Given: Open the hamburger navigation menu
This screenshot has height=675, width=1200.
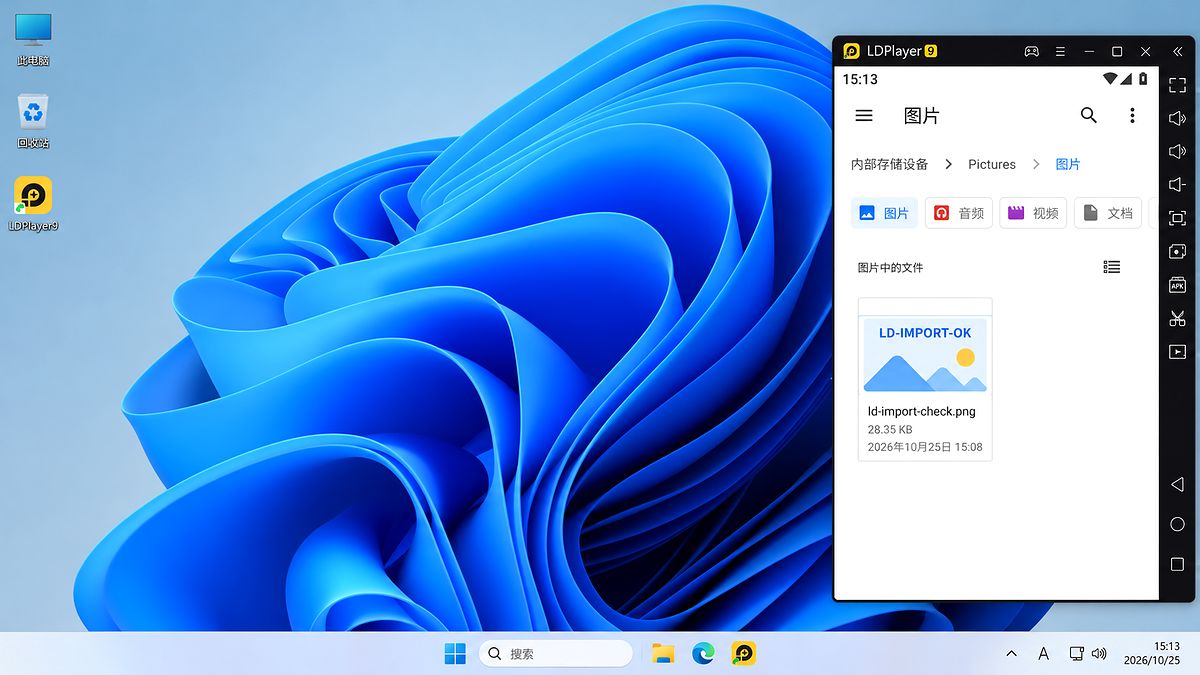Looking at the screenshot, I should click(x=864, y=116).
